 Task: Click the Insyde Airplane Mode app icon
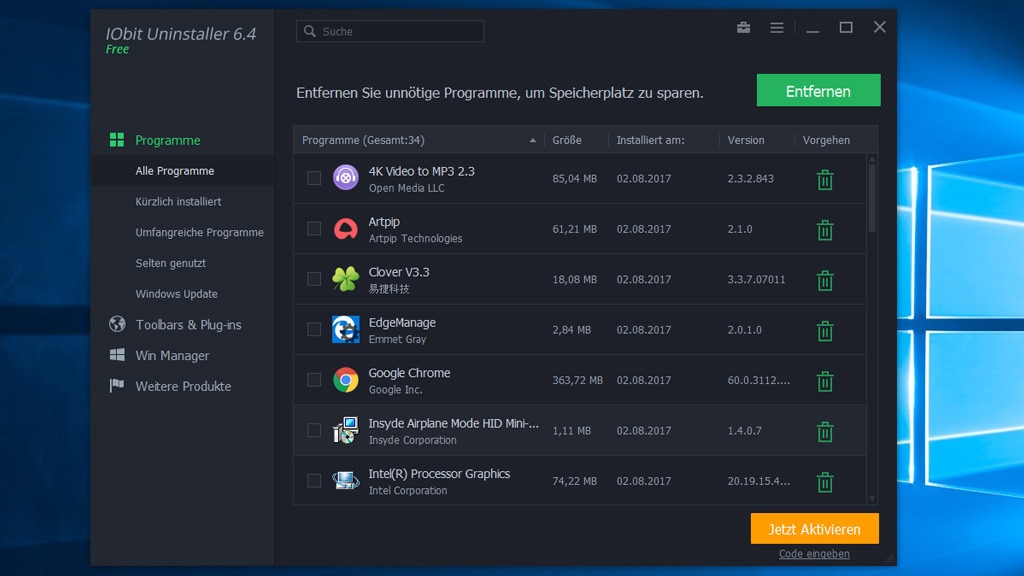[x=345, y=430]
